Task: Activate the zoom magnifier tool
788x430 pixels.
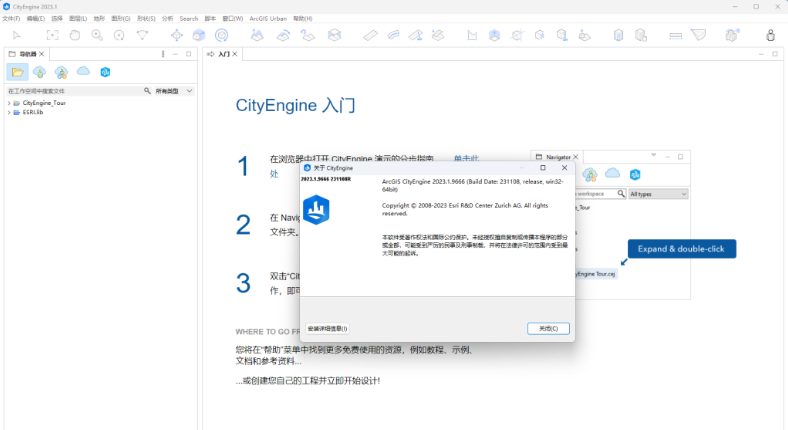Action: pos(97,35)
